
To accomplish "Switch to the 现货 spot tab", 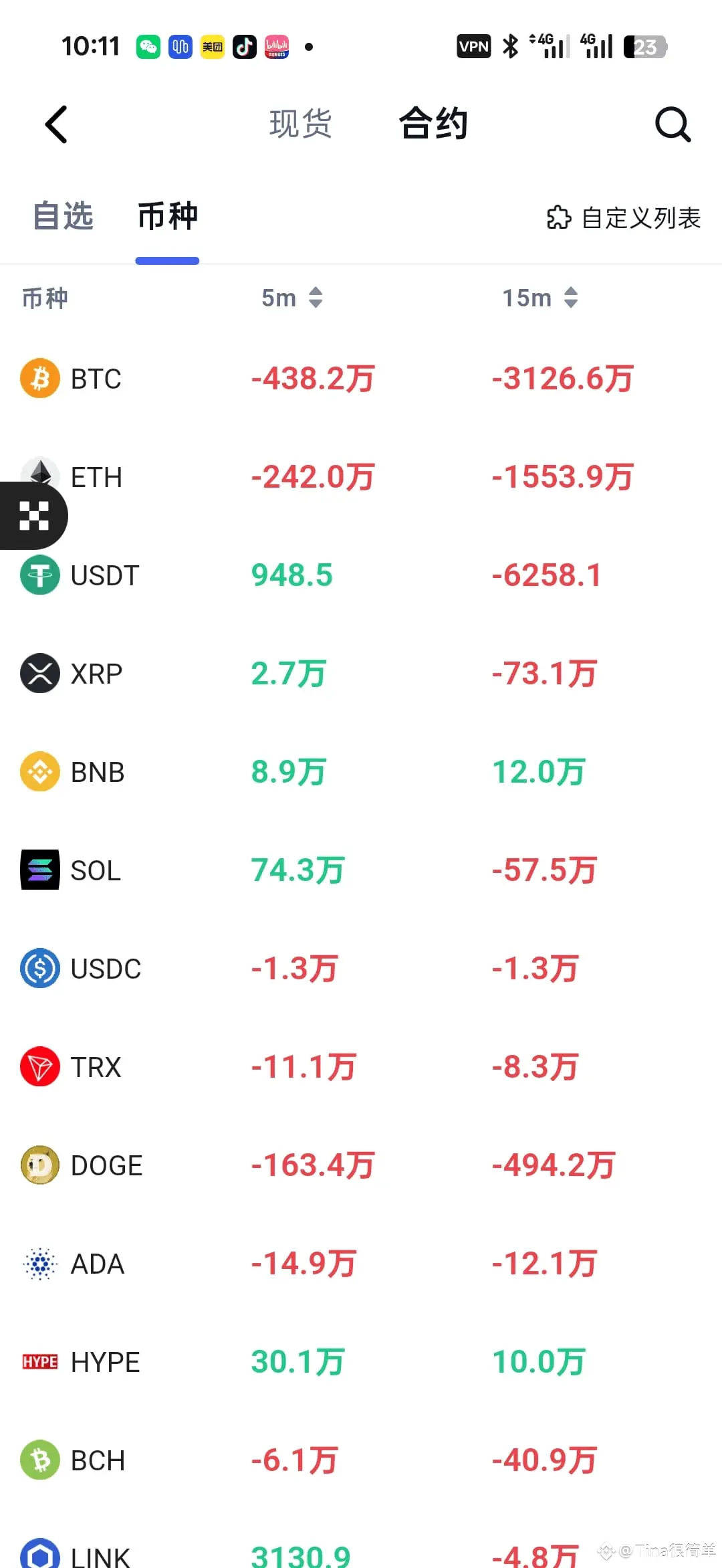I will (x=300, y=124).
